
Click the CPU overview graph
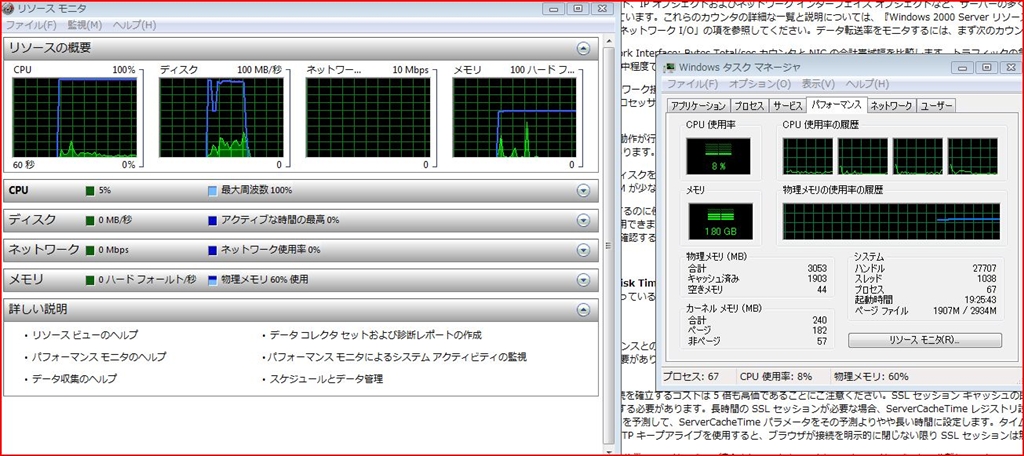coord(74,118)
